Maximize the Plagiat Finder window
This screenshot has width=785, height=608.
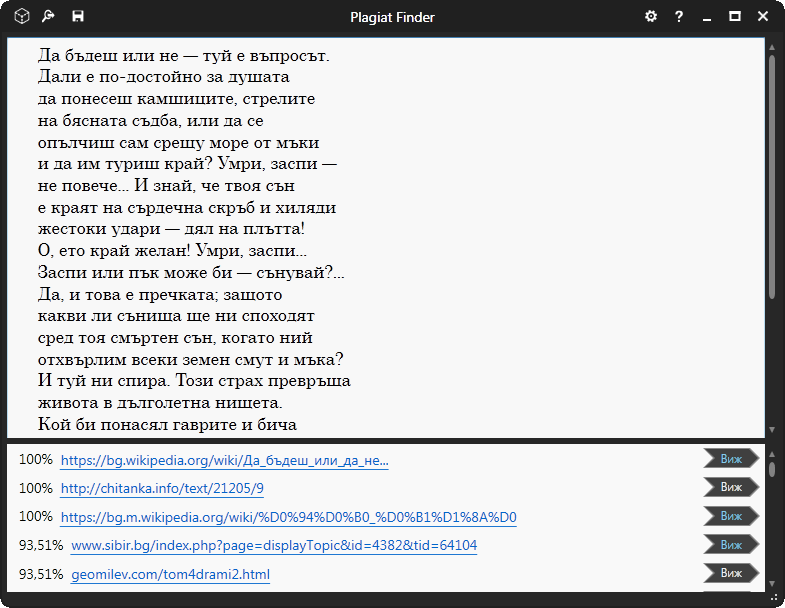point(734,16)
